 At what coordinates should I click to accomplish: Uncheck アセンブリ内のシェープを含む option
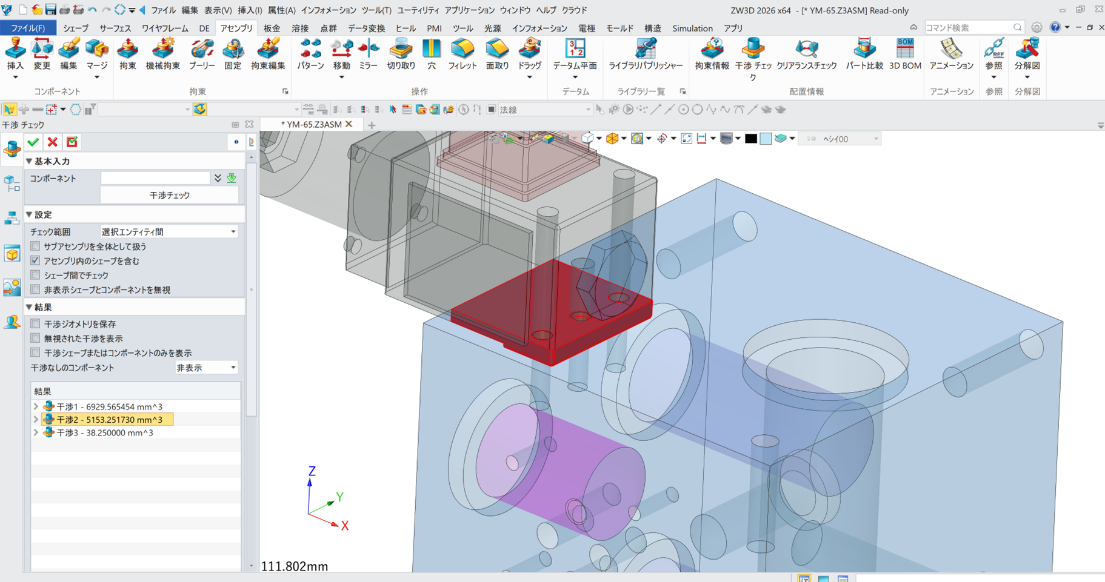[x=36, y=261]
